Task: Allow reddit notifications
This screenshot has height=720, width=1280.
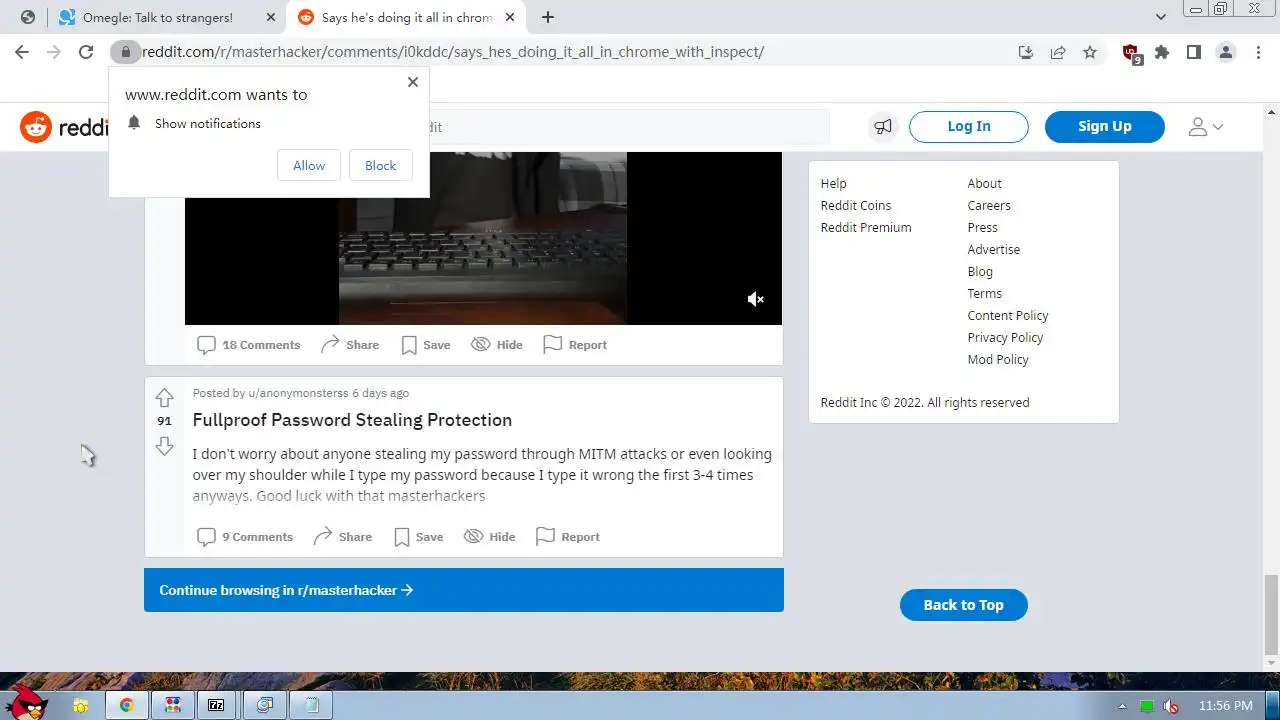Action: point(309,166)
